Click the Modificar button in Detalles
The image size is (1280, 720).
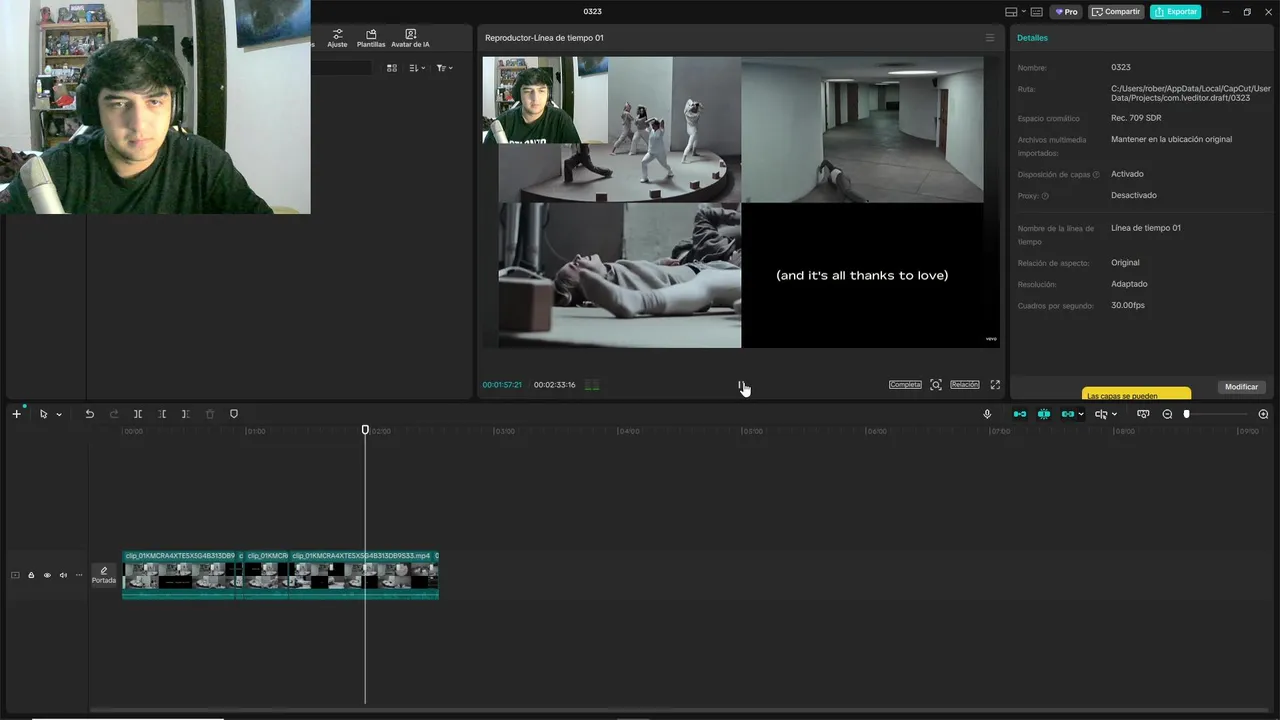pos(1242,387)
